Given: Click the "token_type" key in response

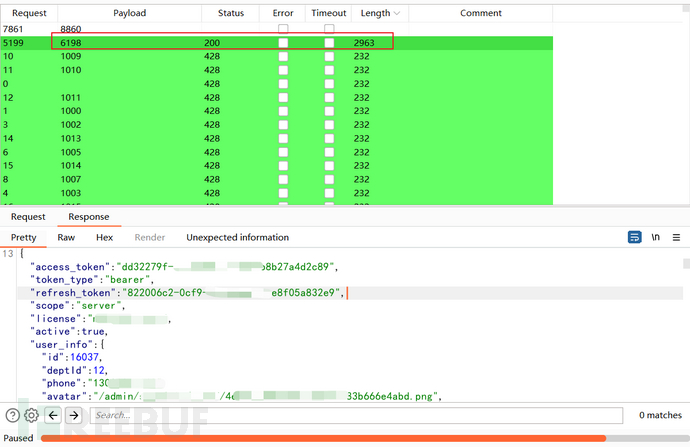Looking at the screenshot, I should (x=64, y=280).
